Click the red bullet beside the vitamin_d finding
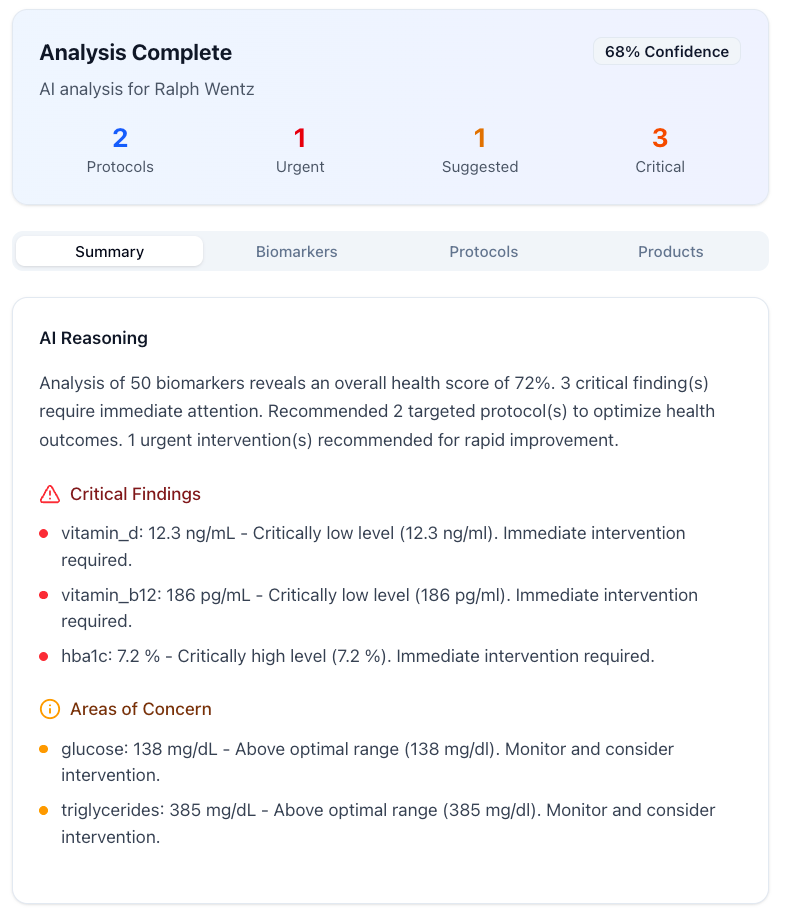 click(44, 534)
